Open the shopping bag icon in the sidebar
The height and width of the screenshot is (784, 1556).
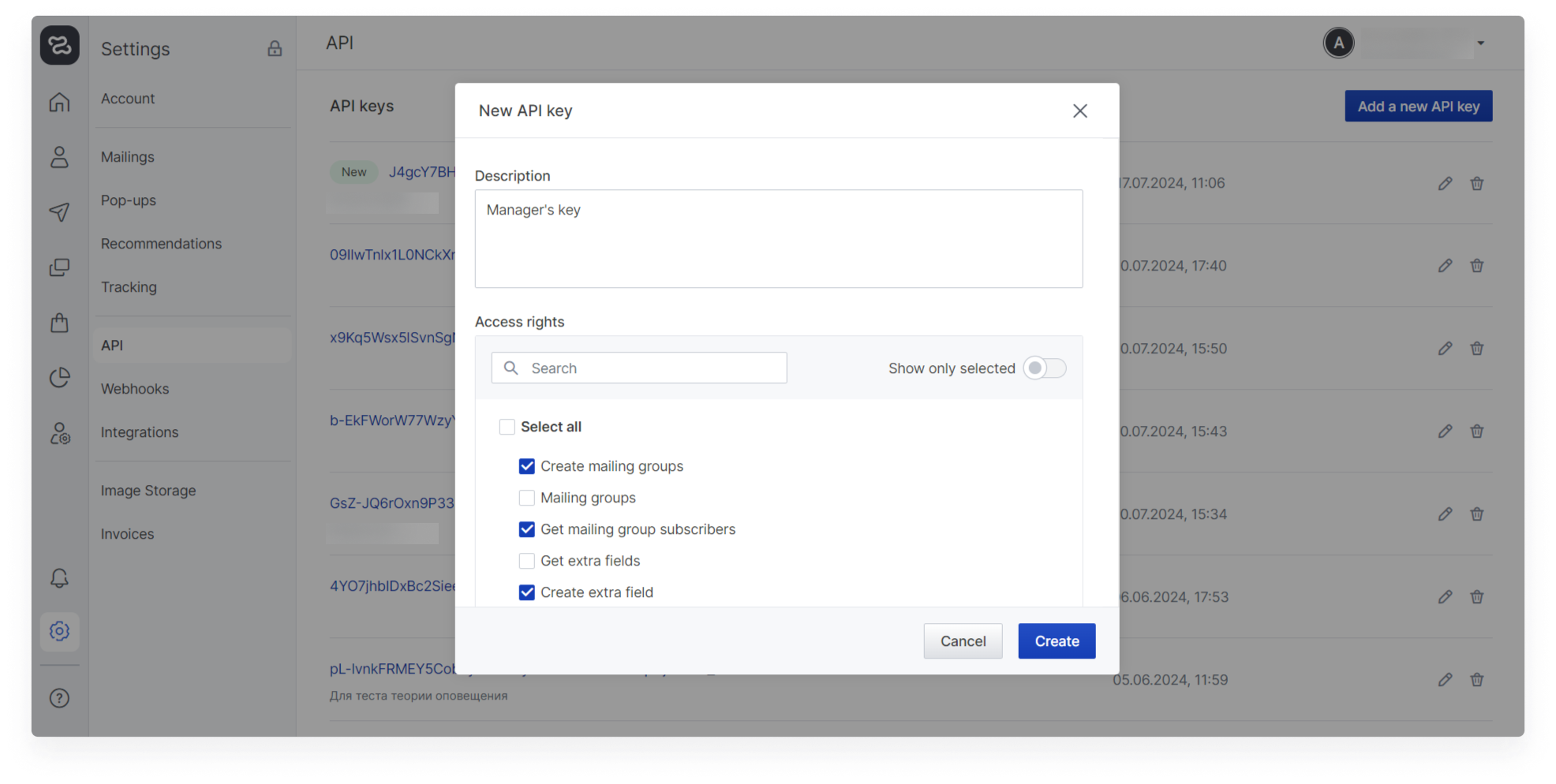point(59,323)
